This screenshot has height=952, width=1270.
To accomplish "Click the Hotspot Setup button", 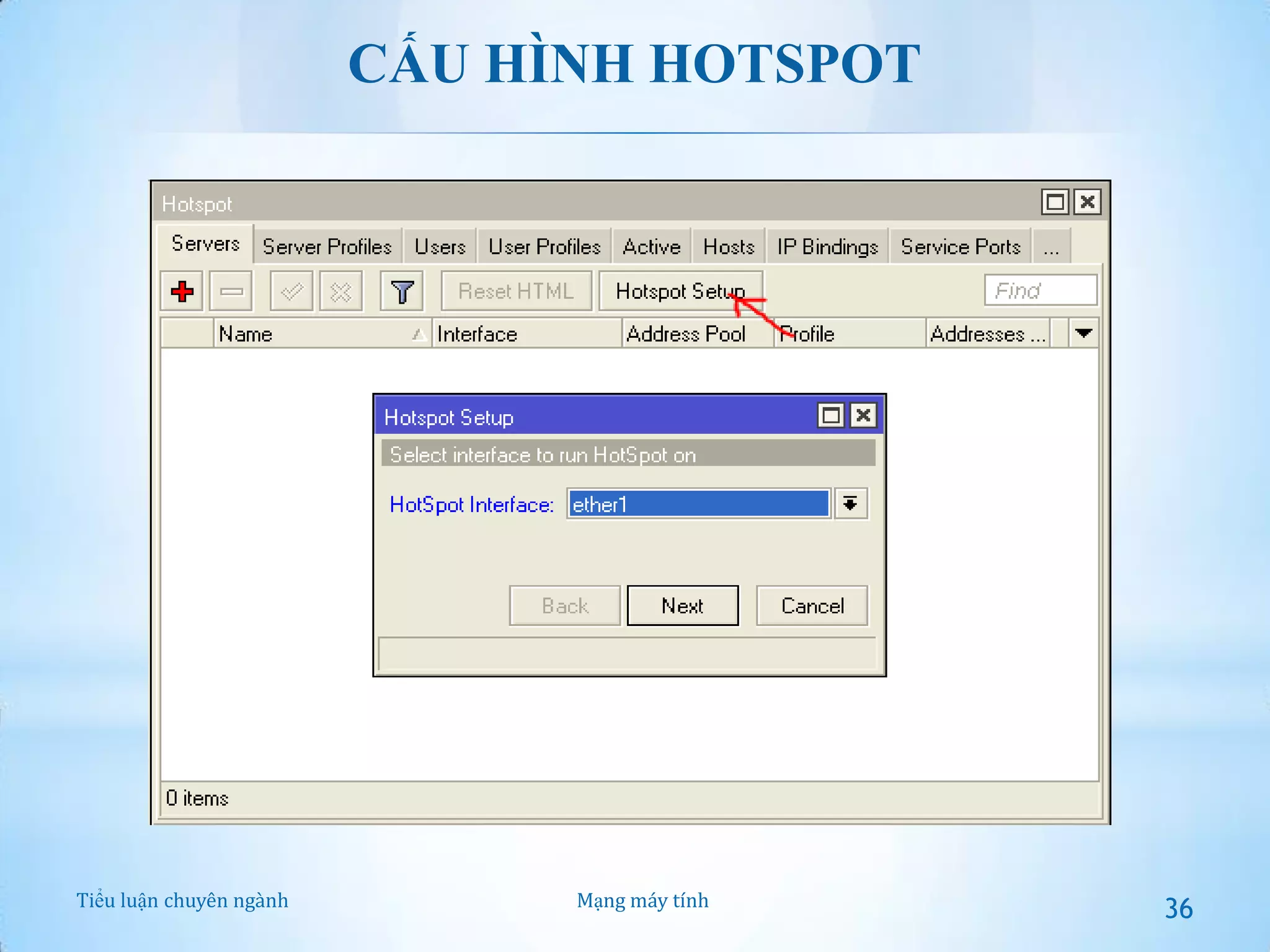I will coord(680,291).
